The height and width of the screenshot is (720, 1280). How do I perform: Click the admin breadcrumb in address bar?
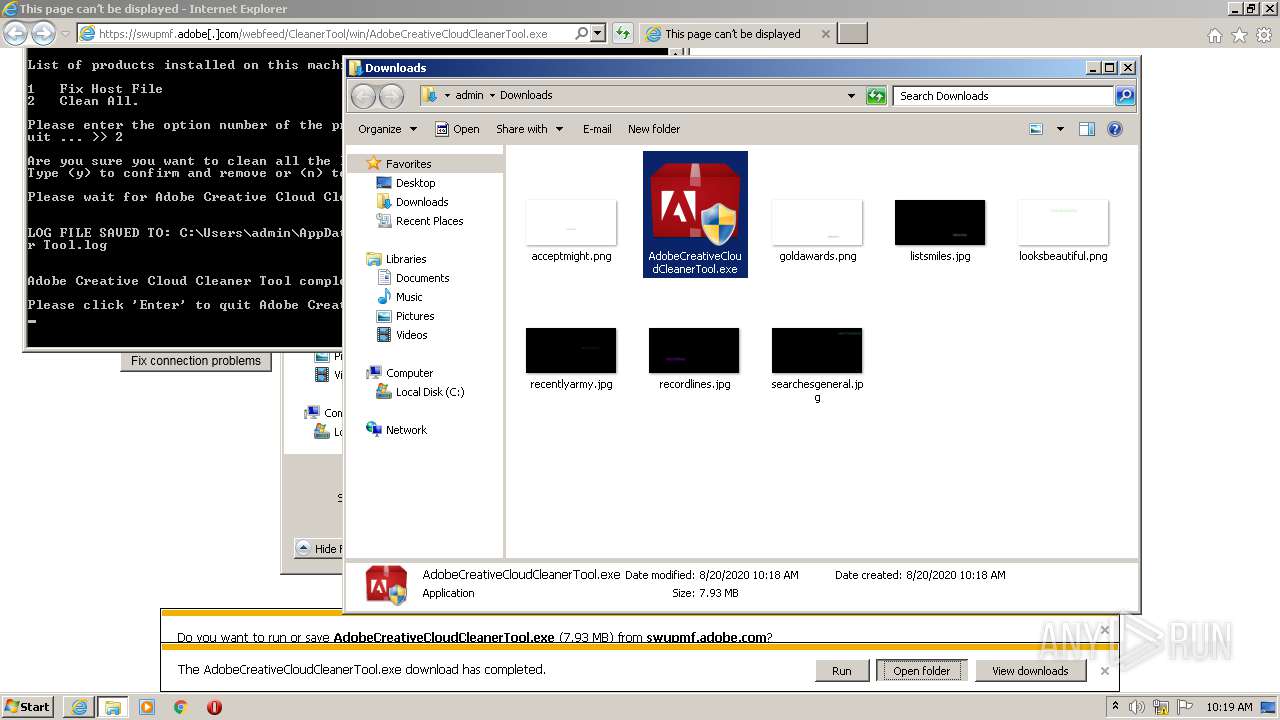[x=469, y=96]
